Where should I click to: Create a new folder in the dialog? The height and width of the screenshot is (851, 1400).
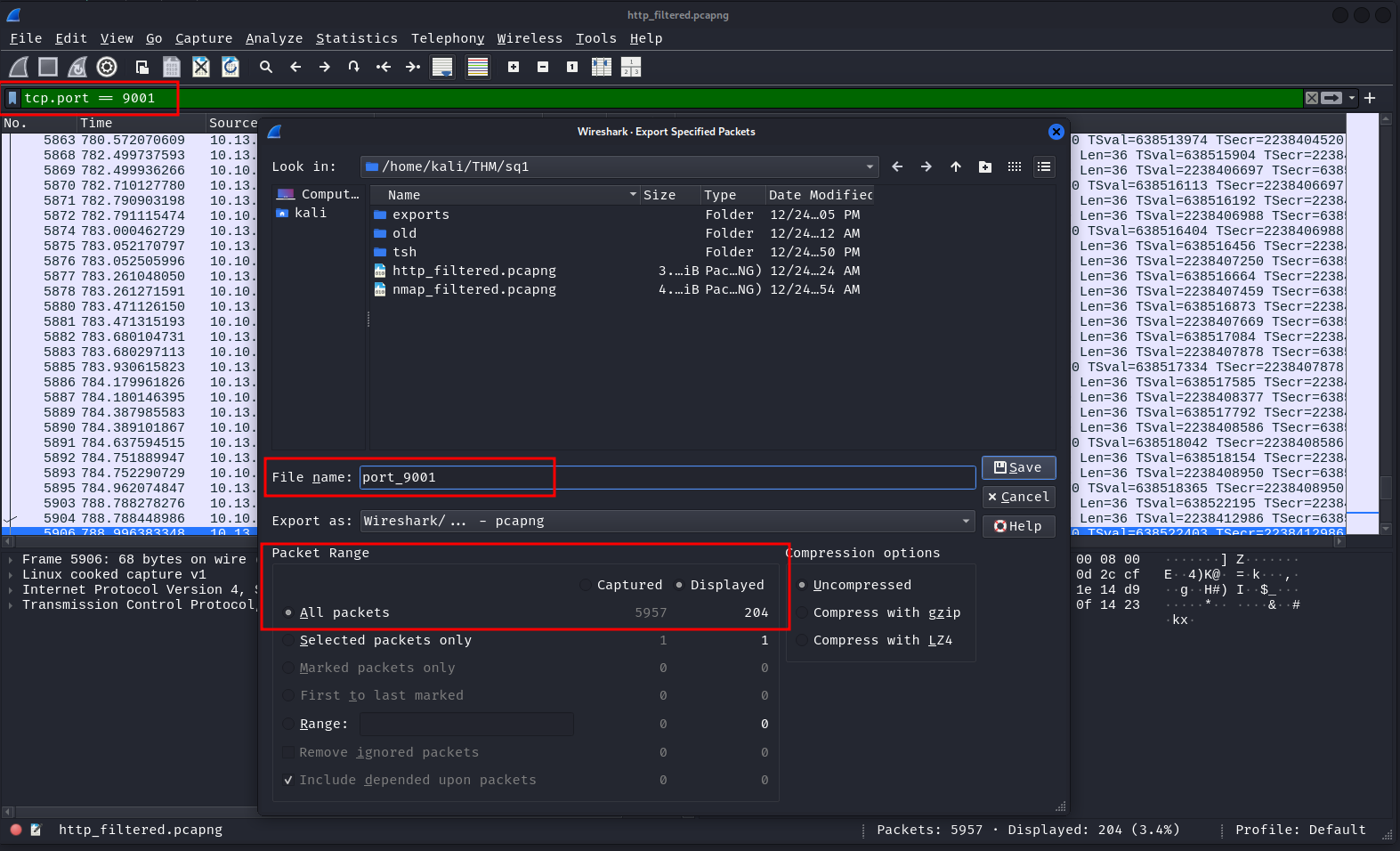pyautogui.click(x=984, y=166)
